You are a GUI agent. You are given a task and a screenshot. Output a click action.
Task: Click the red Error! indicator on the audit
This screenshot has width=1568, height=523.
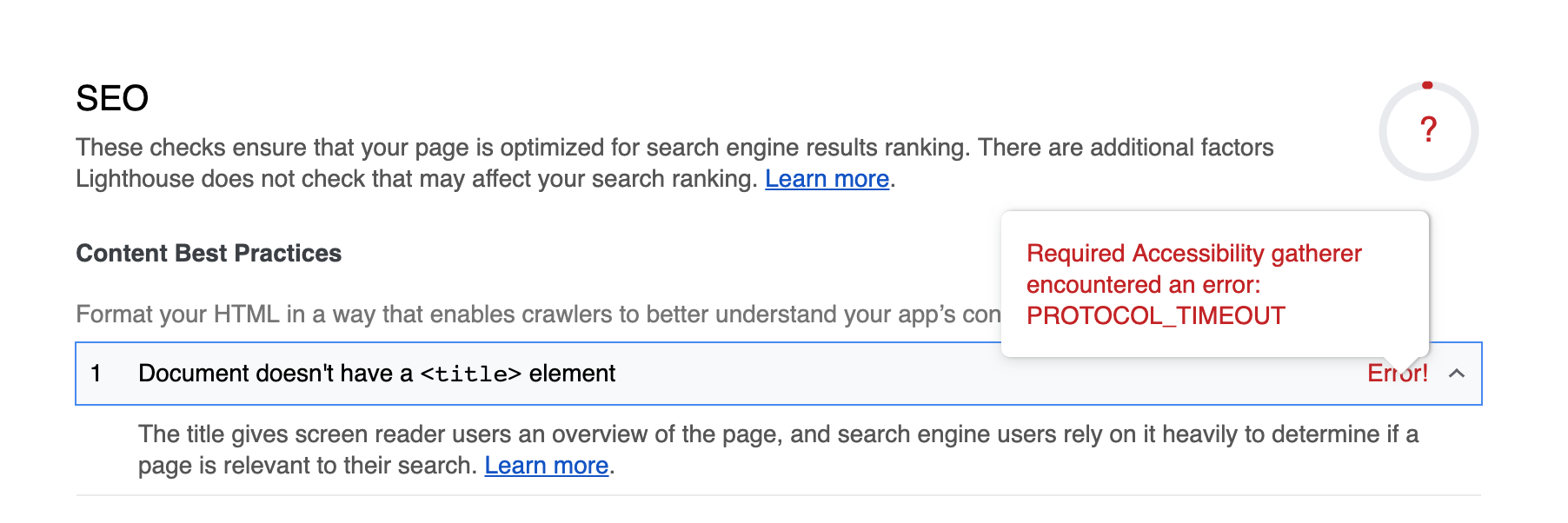pos(1399,374)
